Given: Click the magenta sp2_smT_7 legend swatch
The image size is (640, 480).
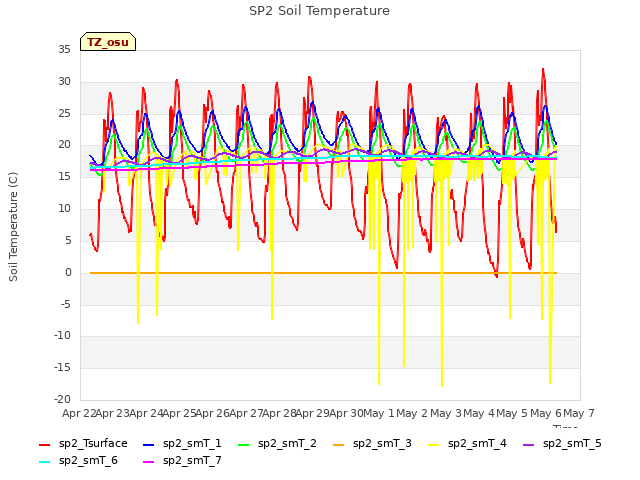Looking at the screenshot, I should 149,461.
